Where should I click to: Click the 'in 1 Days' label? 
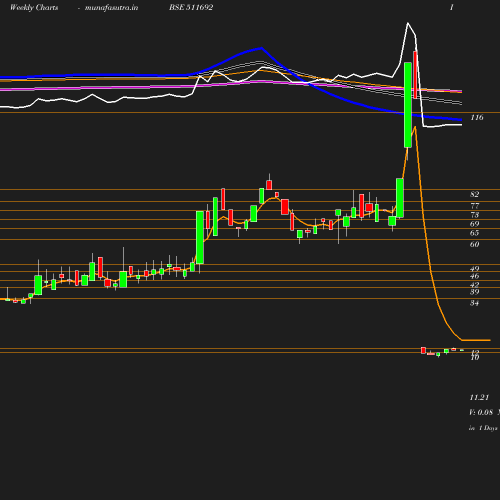[x=483, y=428]
